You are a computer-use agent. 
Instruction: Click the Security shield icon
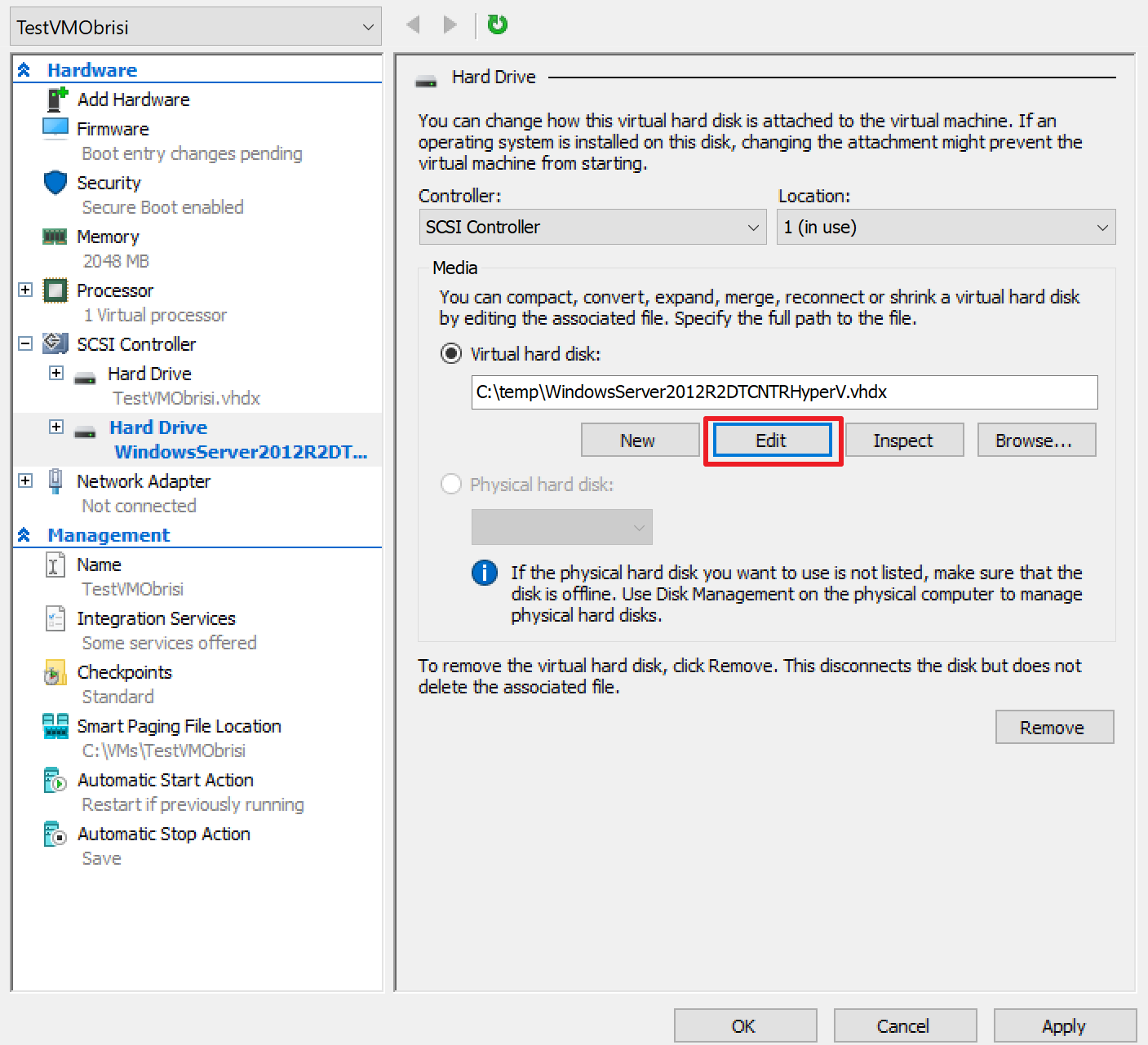coord(55,183)
